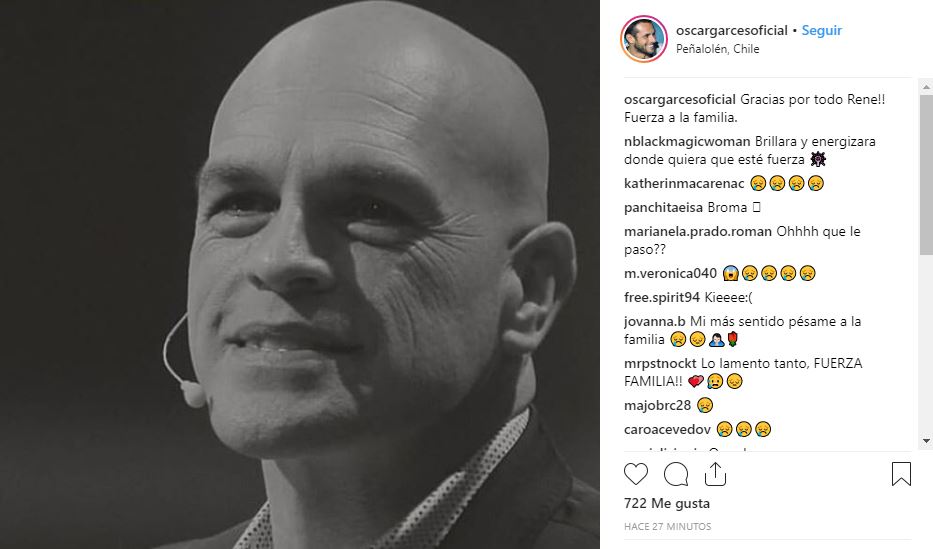Open the katherinmacarenac commenter profile

click(682, 183)
